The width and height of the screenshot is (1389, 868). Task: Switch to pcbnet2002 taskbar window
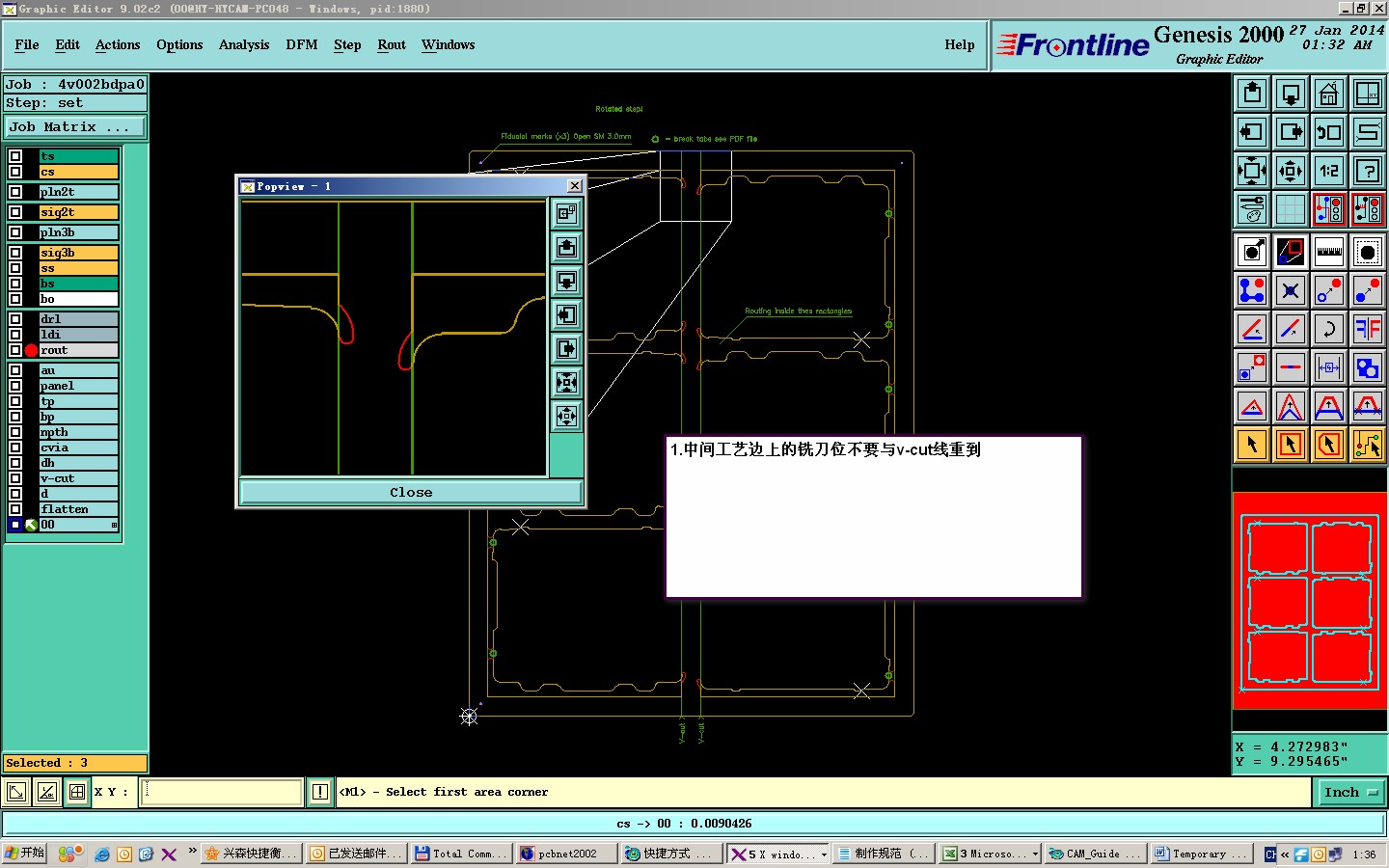566,854
